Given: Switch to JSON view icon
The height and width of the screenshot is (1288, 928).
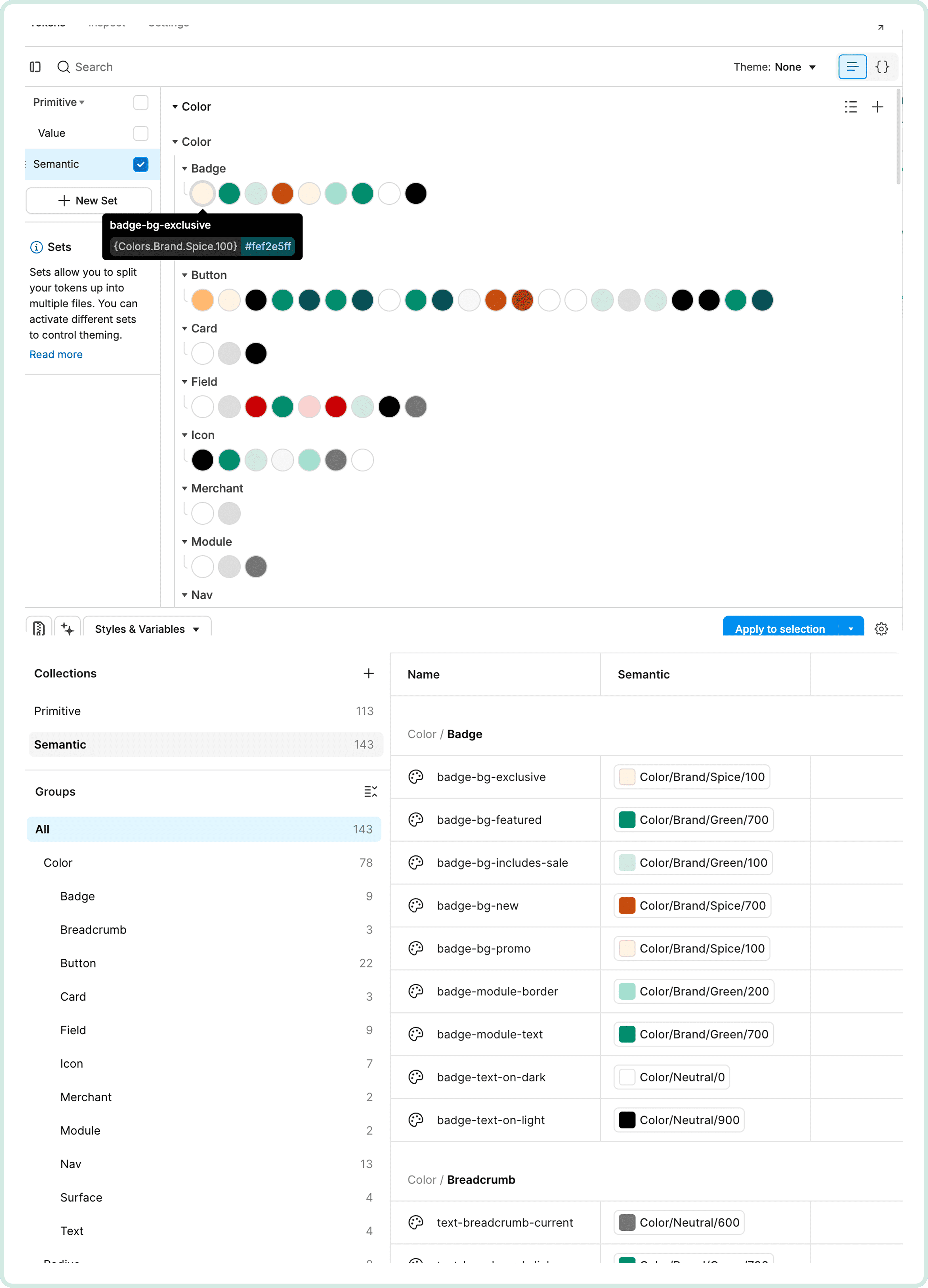Looking at the screenshot, I should 881,67.
